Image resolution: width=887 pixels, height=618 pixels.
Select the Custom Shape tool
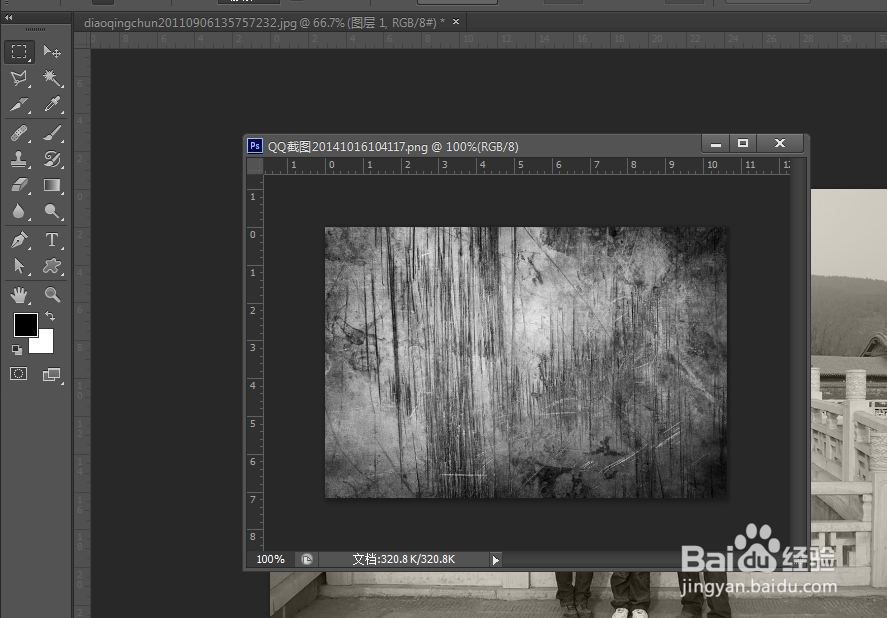(x=52, y=265)
